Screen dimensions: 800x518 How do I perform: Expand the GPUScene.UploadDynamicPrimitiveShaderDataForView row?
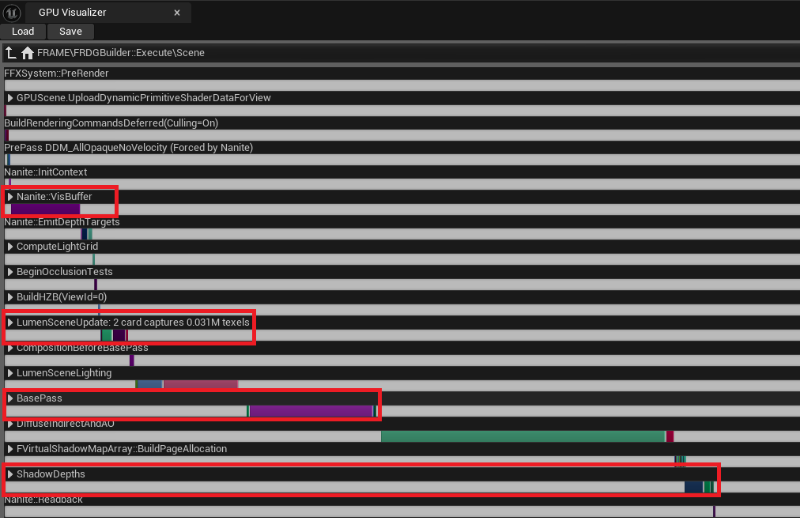coord(10,98)
